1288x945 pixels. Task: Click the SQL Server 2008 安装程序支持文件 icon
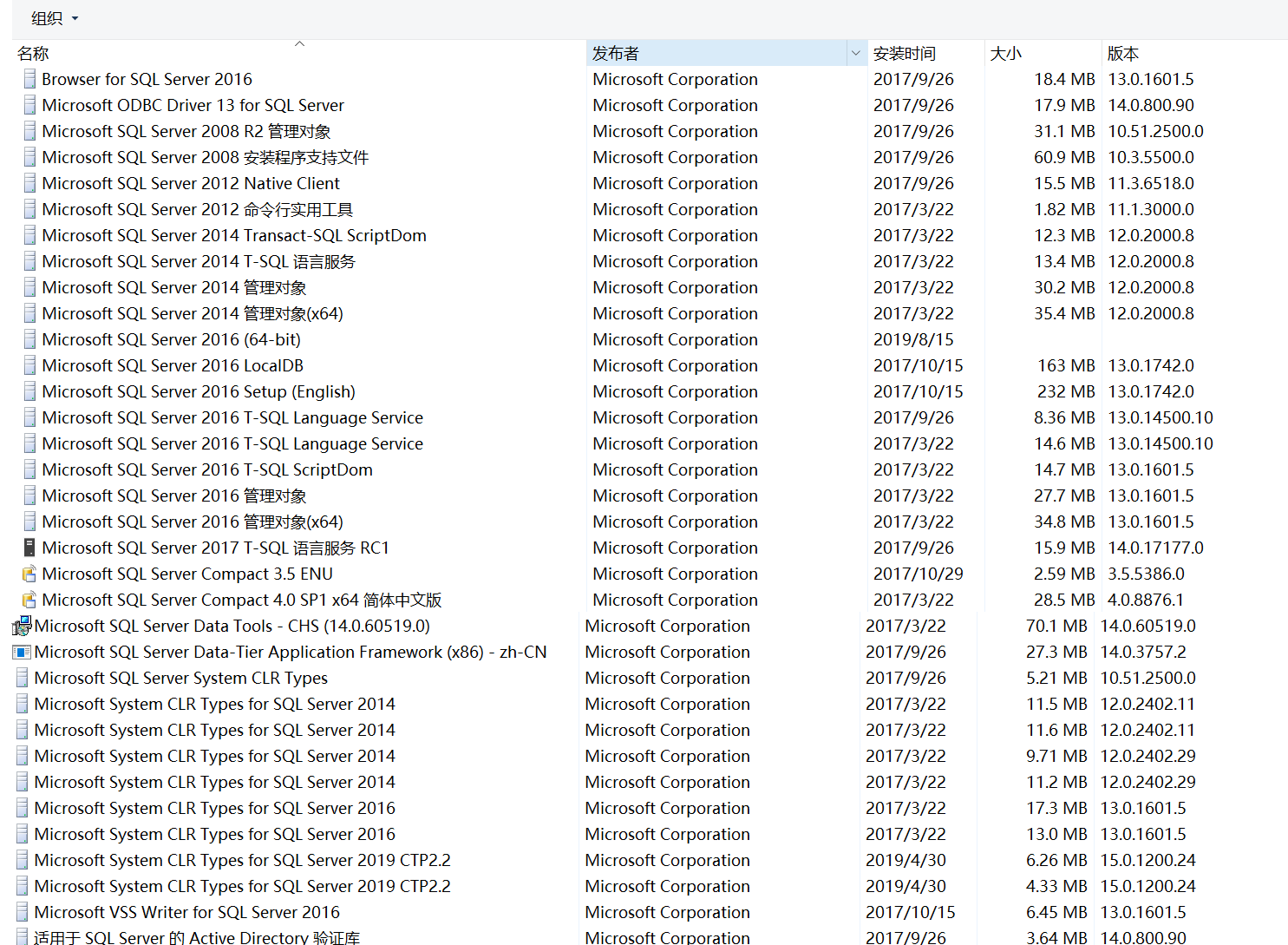[x=29, y=157]
